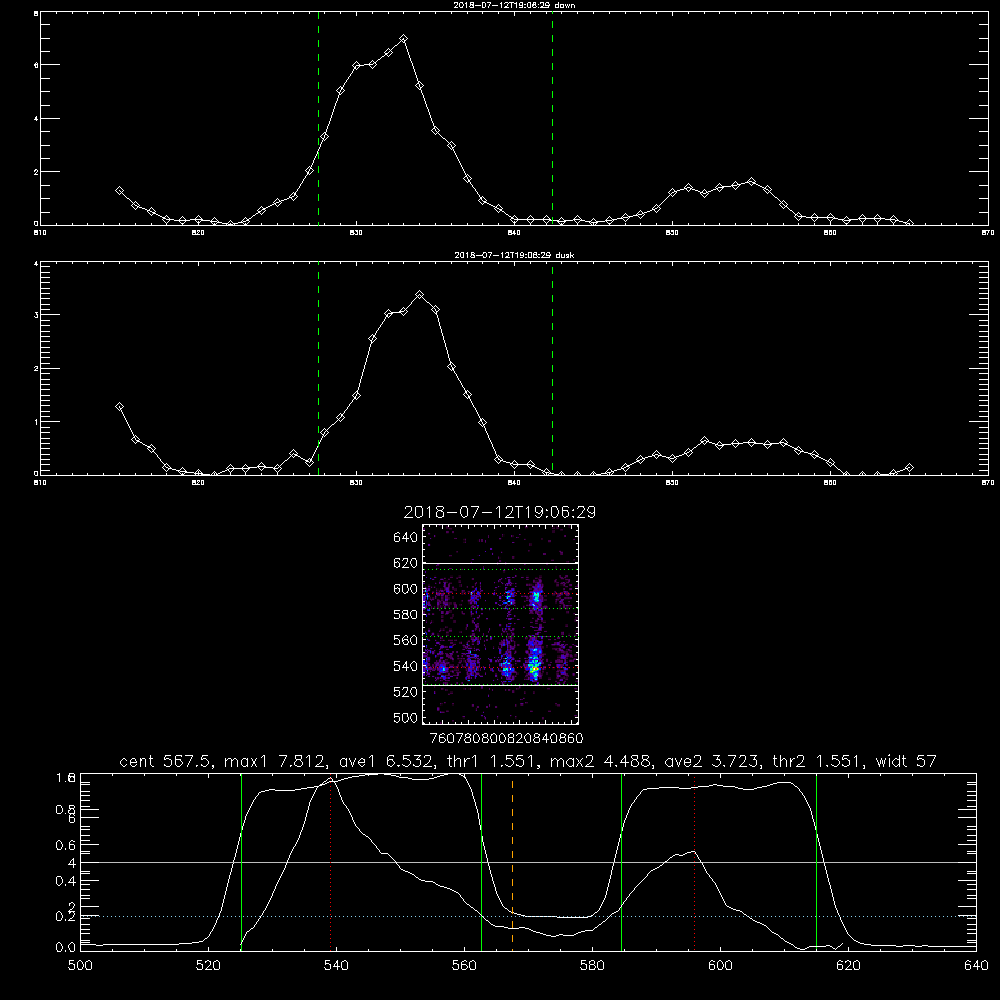Click the 560 x-axis label of bottom plot
Screen dimensions: 1000x1000
point(464,966)
